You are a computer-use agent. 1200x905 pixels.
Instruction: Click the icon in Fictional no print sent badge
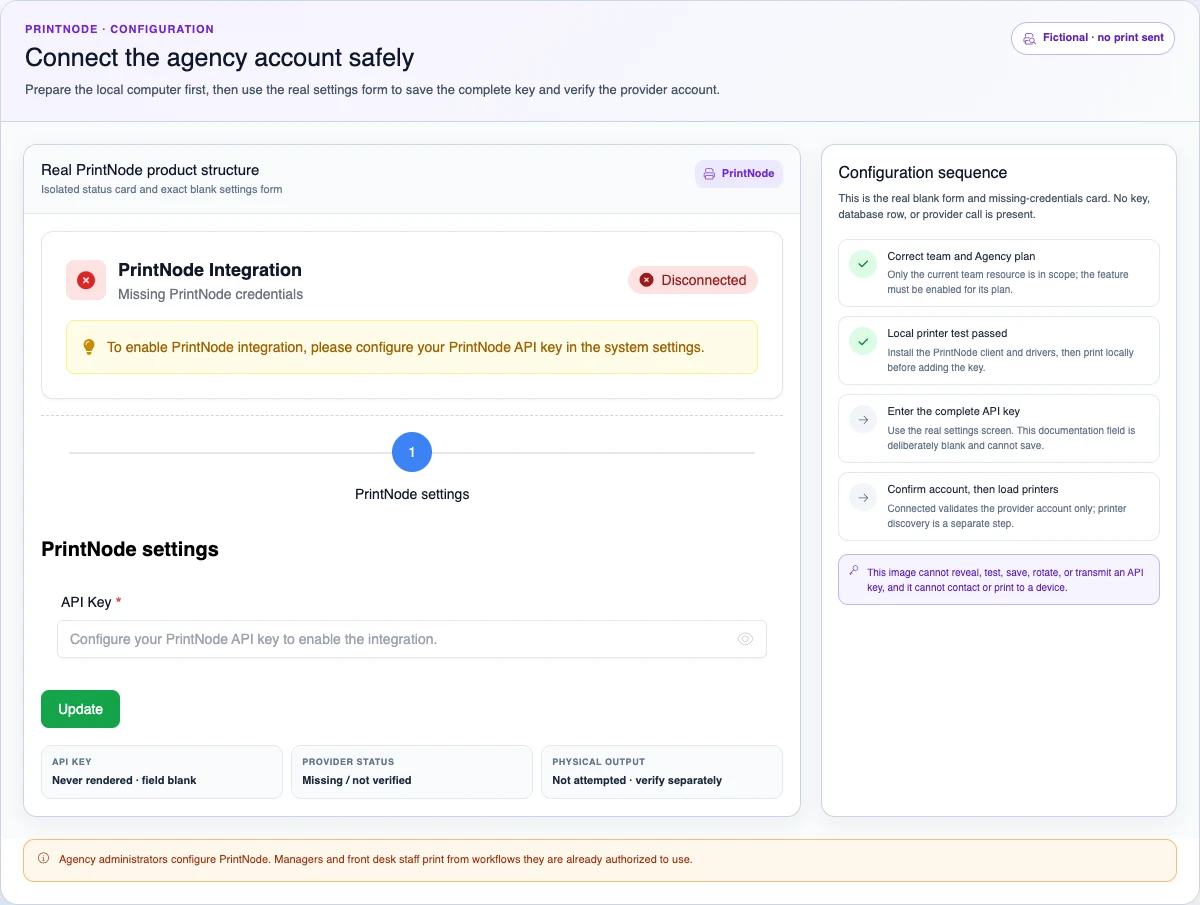(1029, 38)
